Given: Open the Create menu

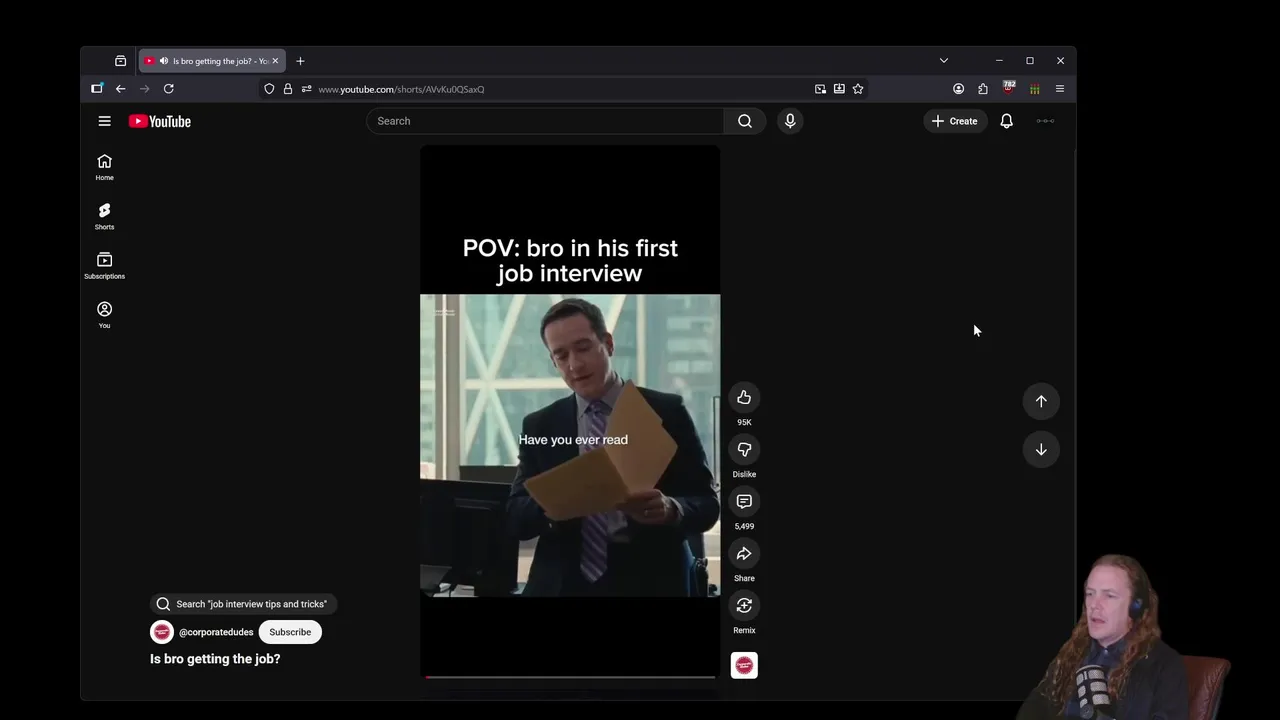Looking at the screenshot, I should (954, 121).
